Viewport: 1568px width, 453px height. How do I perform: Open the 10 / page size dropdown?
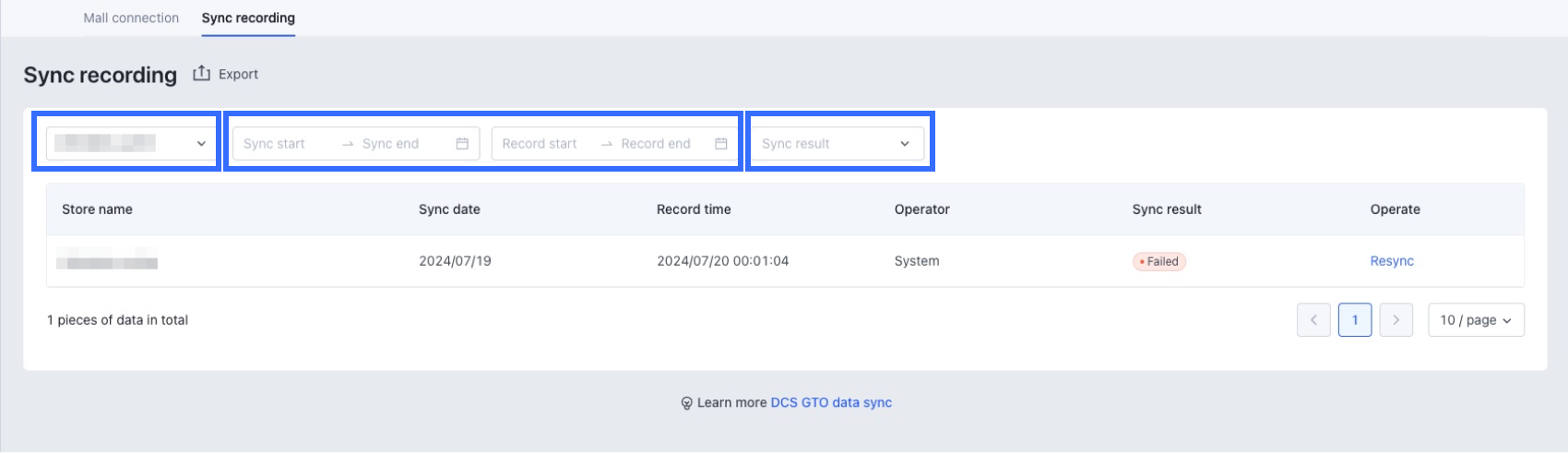click(1476, 320)
